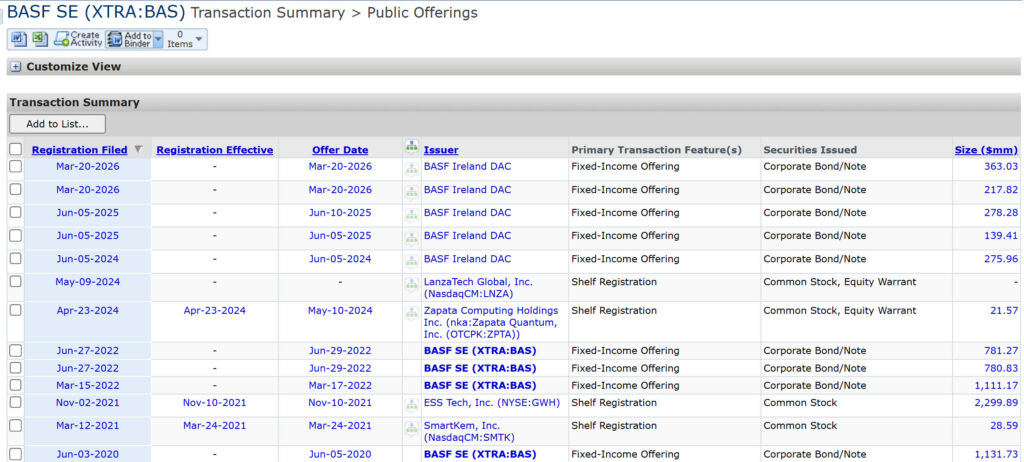Open corporate tree icon beside Zapata Computing Holdings
The image size is (1024, 462).
tap(411, 313)
